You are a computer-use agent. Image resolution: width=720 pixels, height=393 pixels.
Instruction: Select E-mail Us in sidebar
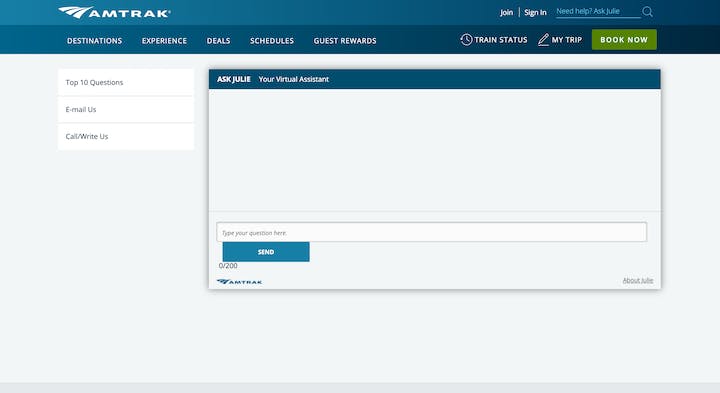(126, 109)
